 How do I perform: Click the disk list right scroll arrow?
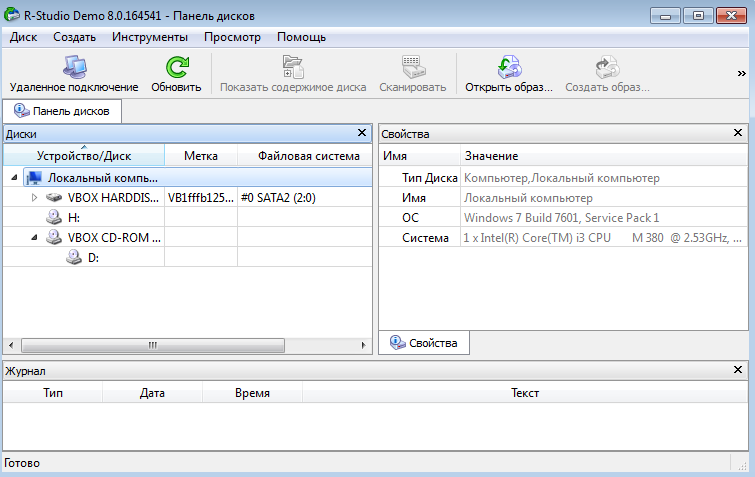(364, 345)
